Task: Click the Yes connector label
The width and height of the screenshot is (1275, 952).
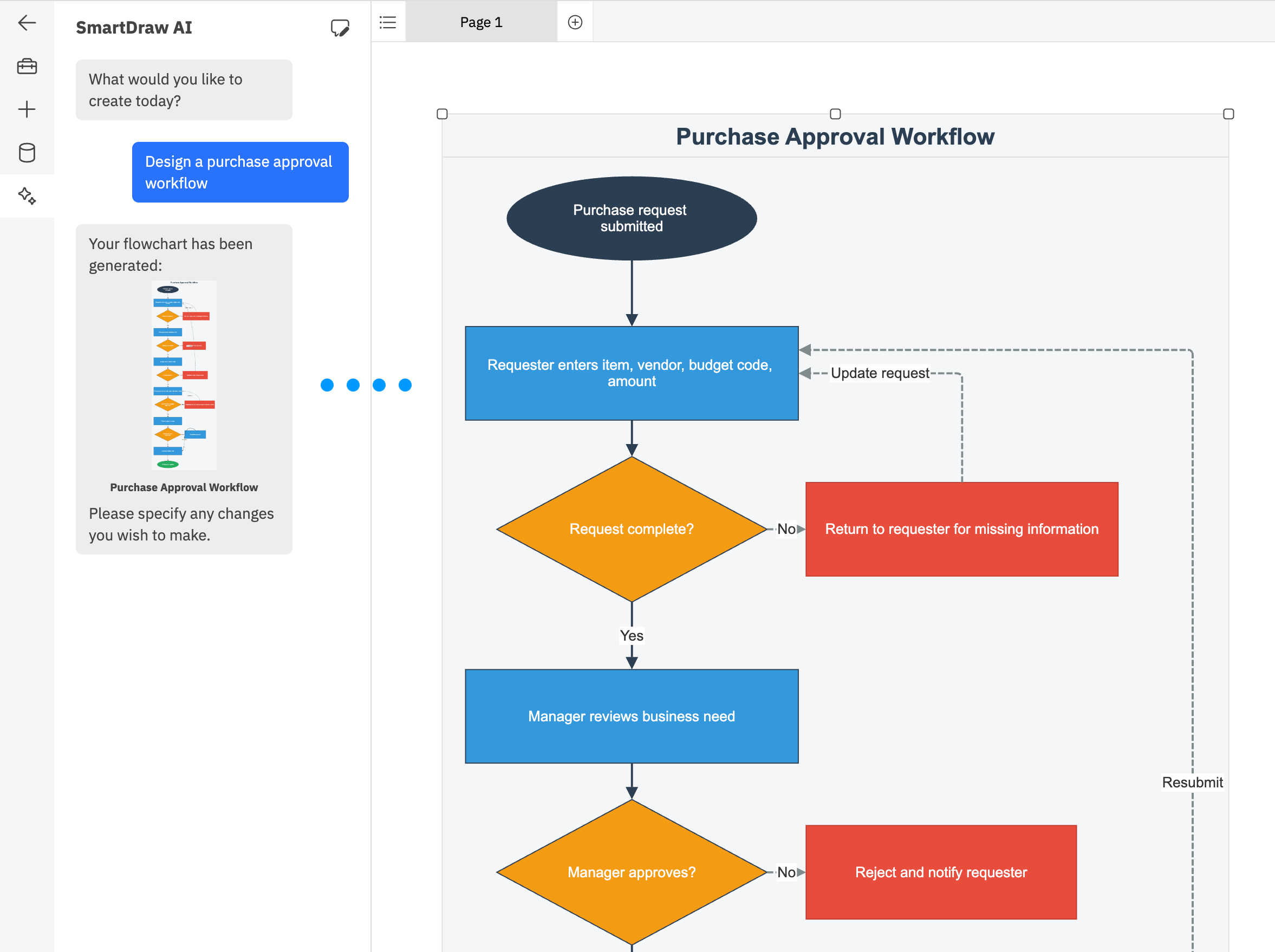Action: pyautogui.click(x=632, y=635)
